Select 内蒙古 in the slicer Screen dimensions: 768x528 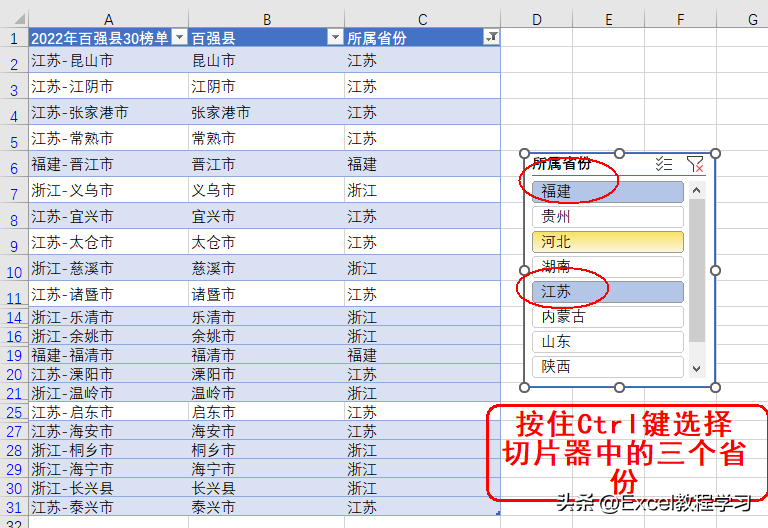coord(608,317)
